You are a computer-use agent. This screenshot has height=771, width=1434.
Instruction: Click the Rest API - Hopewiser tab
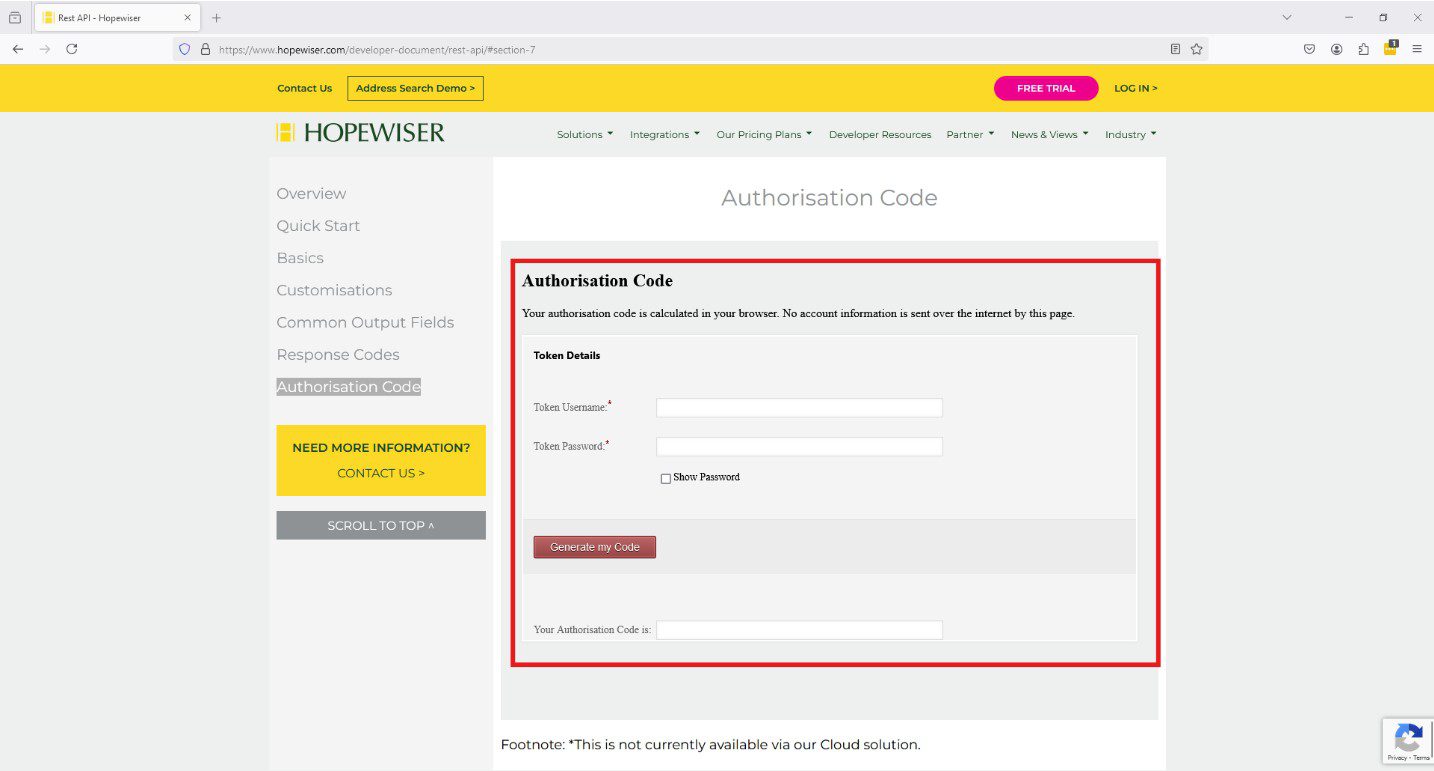click(116, 18)
